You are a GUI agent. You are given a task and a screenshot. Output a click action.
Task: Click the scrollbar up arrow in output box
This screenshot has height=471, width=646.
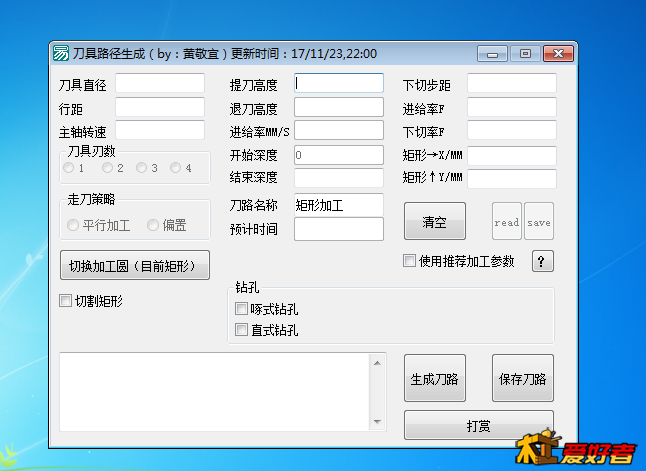pyautogui.click(x=377, y=363)
